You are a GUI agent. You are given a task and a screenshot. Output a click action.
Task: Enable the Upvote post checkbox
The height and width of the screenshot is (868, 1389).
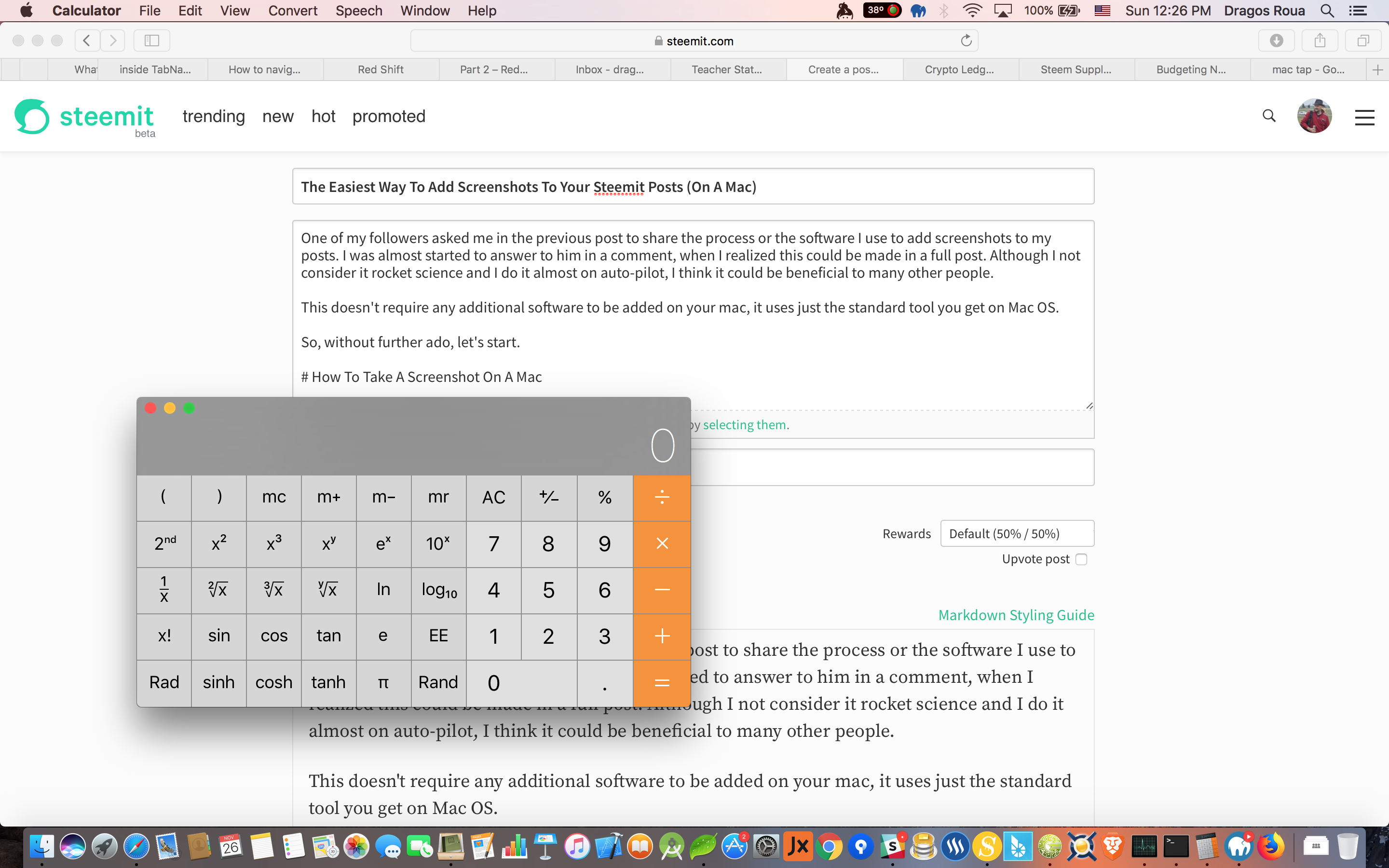1081,559
